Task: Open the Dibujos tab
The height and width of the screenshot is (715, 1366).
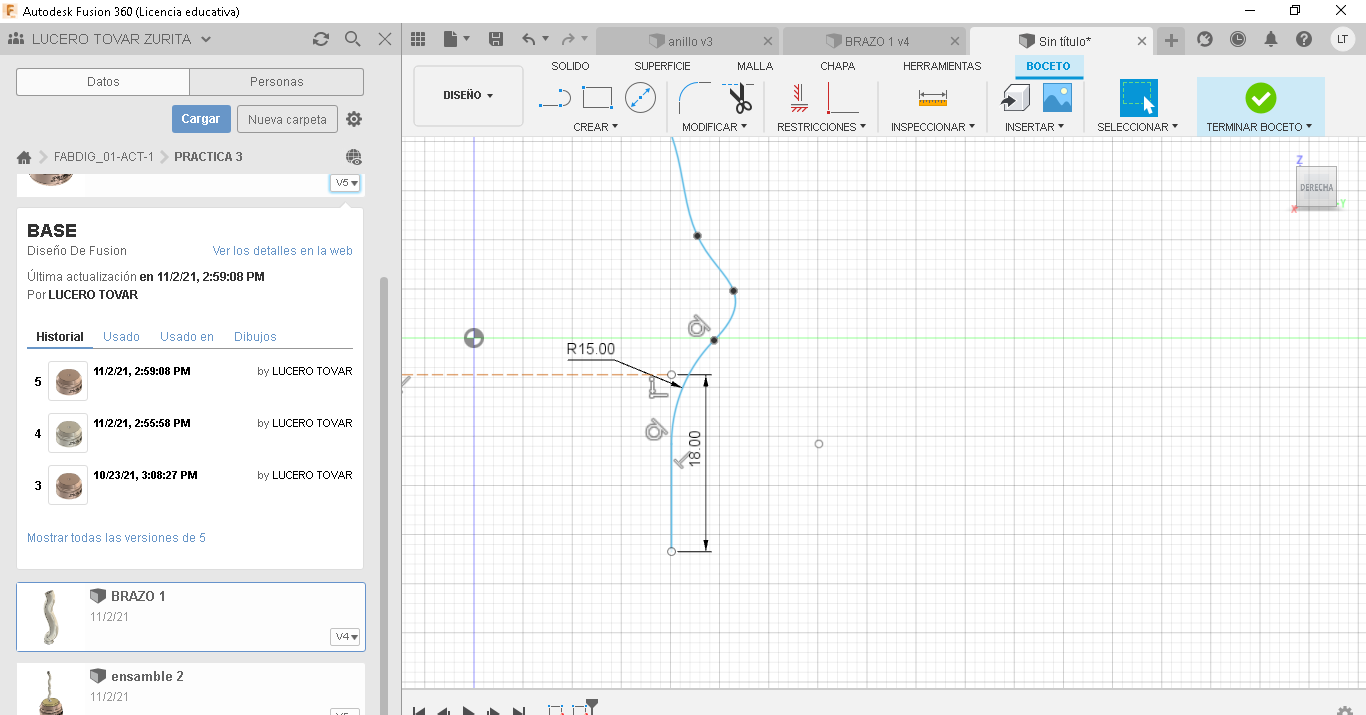Action: tap(255, 337)
